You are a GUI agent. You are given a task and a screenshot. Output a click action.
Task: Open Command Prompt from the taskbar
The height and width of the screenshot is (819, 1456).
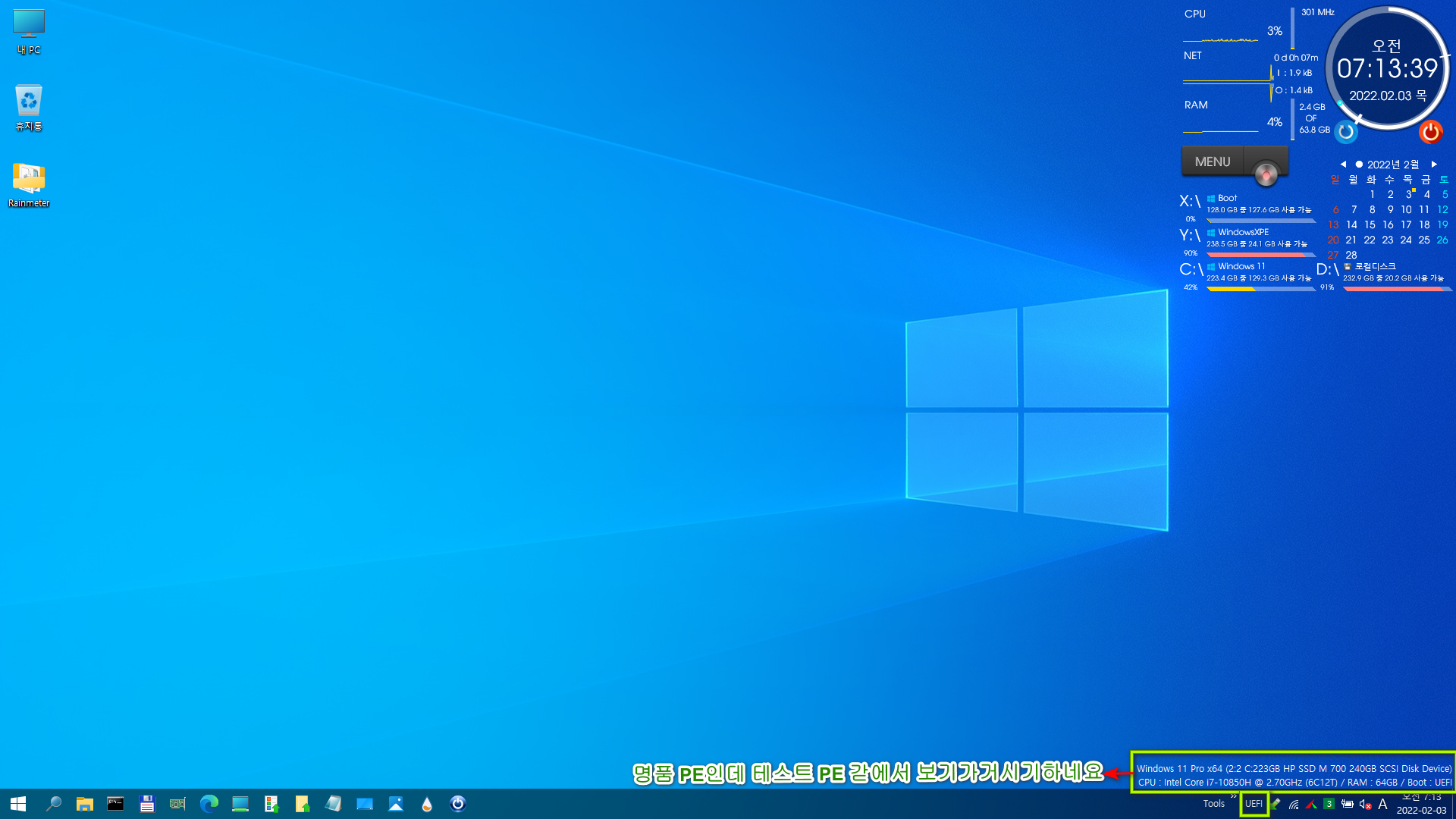[x=115, y=804]
